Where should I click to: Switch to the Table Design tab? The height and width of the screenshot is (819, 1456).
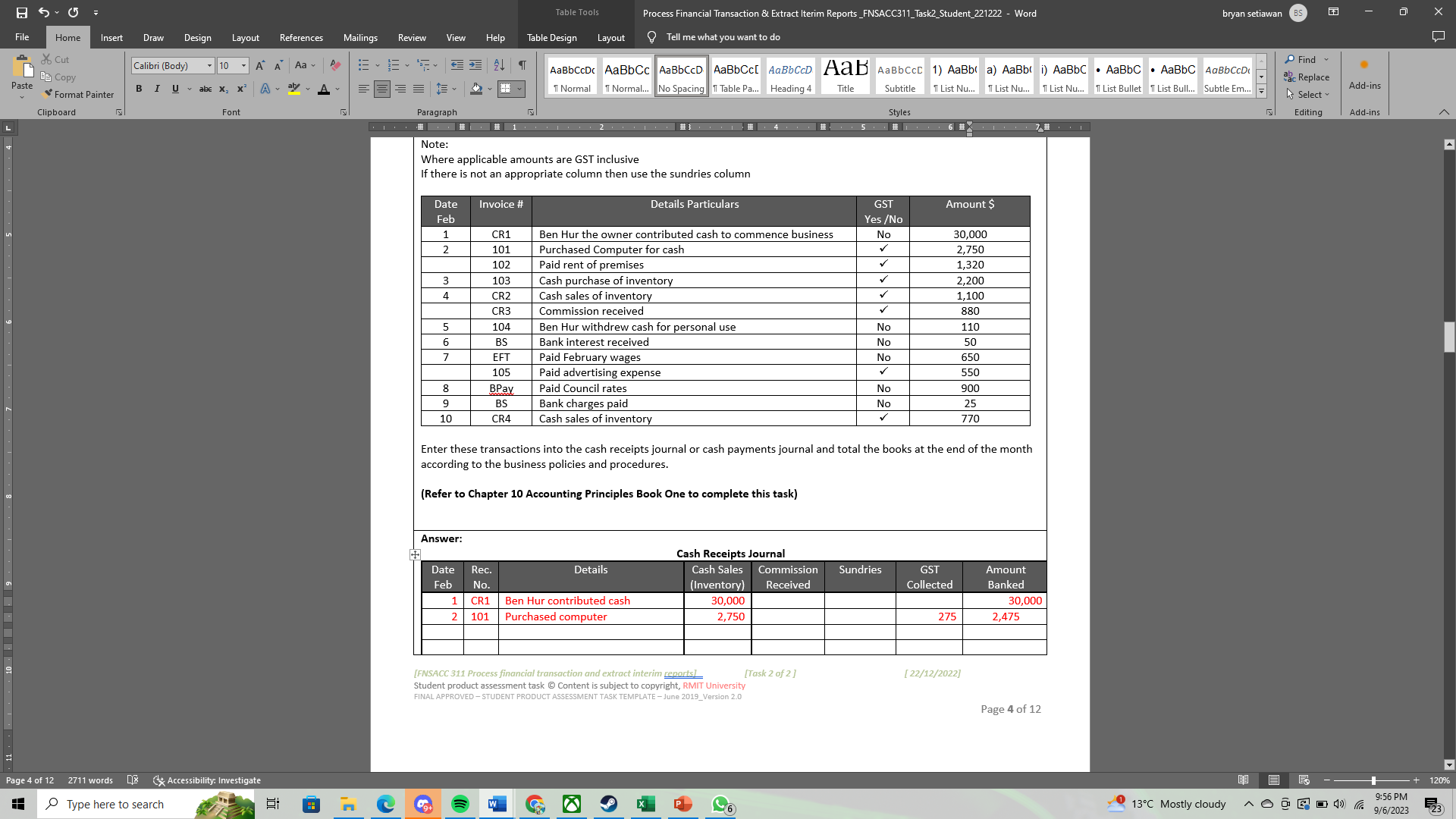(553, 37)
